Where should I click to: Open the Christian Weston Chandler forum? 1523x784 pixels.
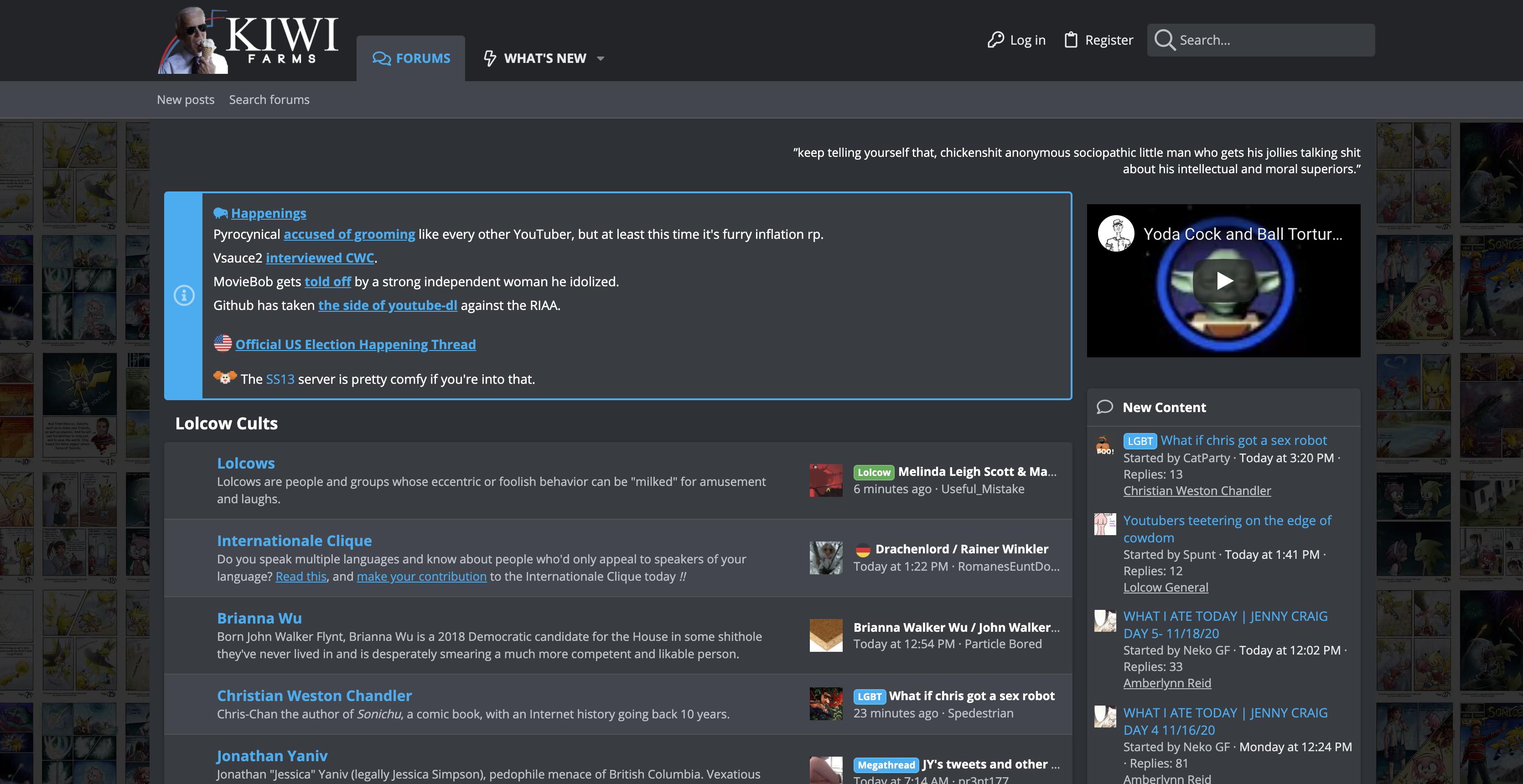[x=315, y=696]
